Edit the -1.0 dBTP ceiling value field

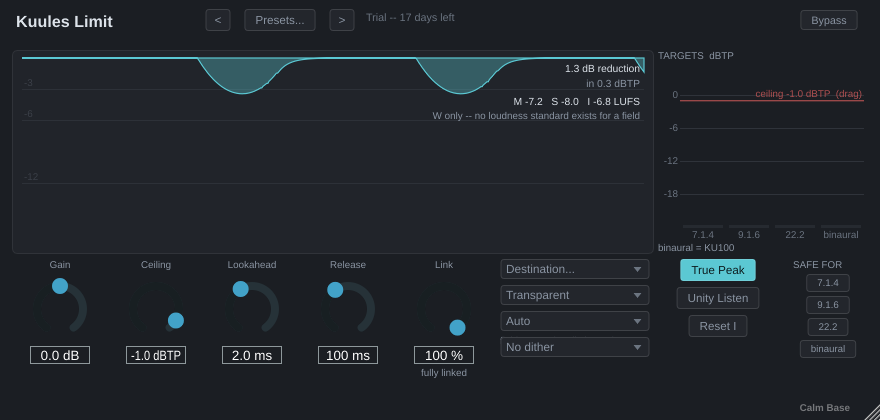[x=156, y=355]
